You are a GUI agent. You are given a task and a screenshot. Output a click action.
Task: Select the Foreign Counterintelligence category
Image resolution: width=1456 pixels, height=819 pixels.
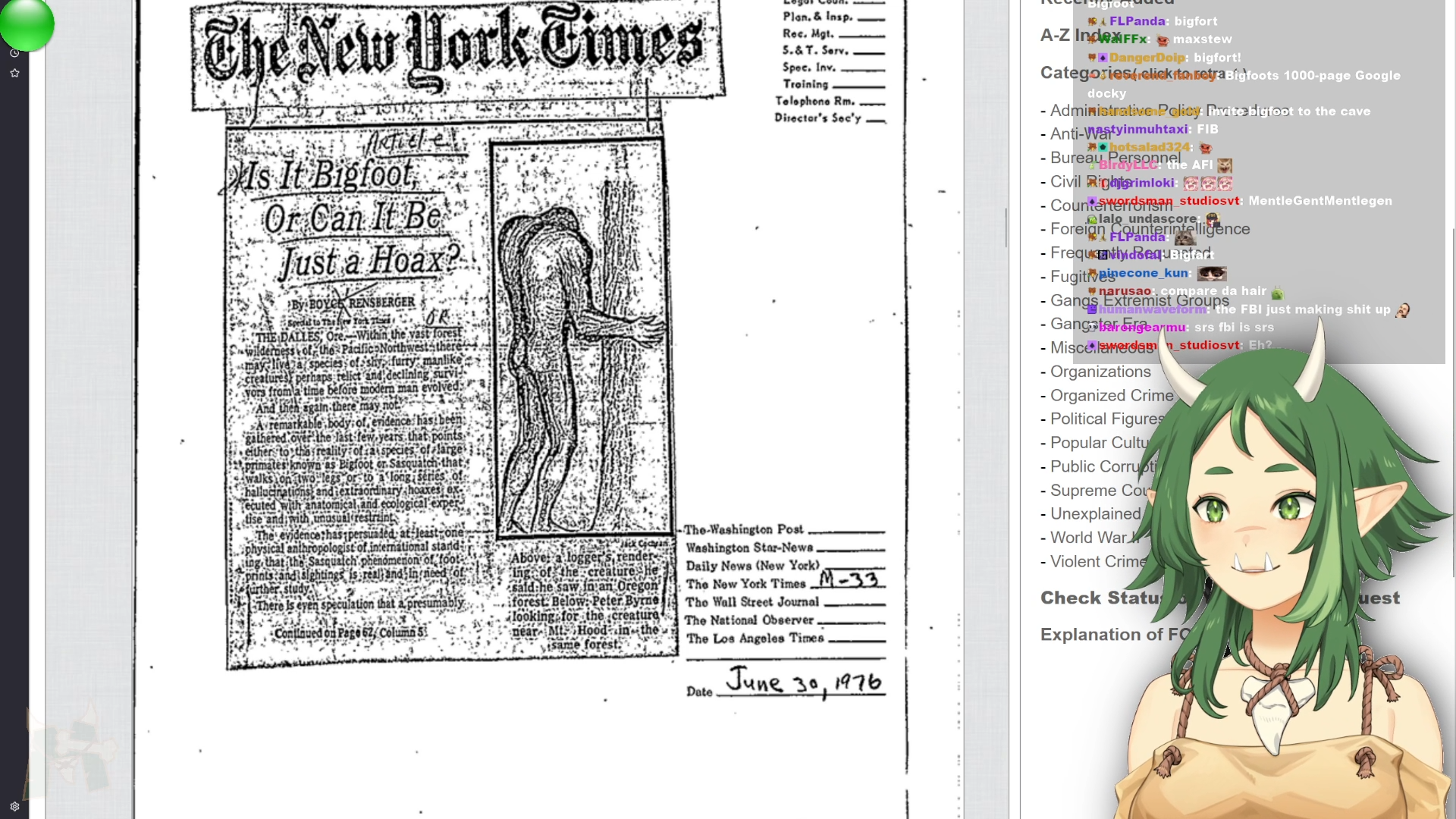[1150, 229]
